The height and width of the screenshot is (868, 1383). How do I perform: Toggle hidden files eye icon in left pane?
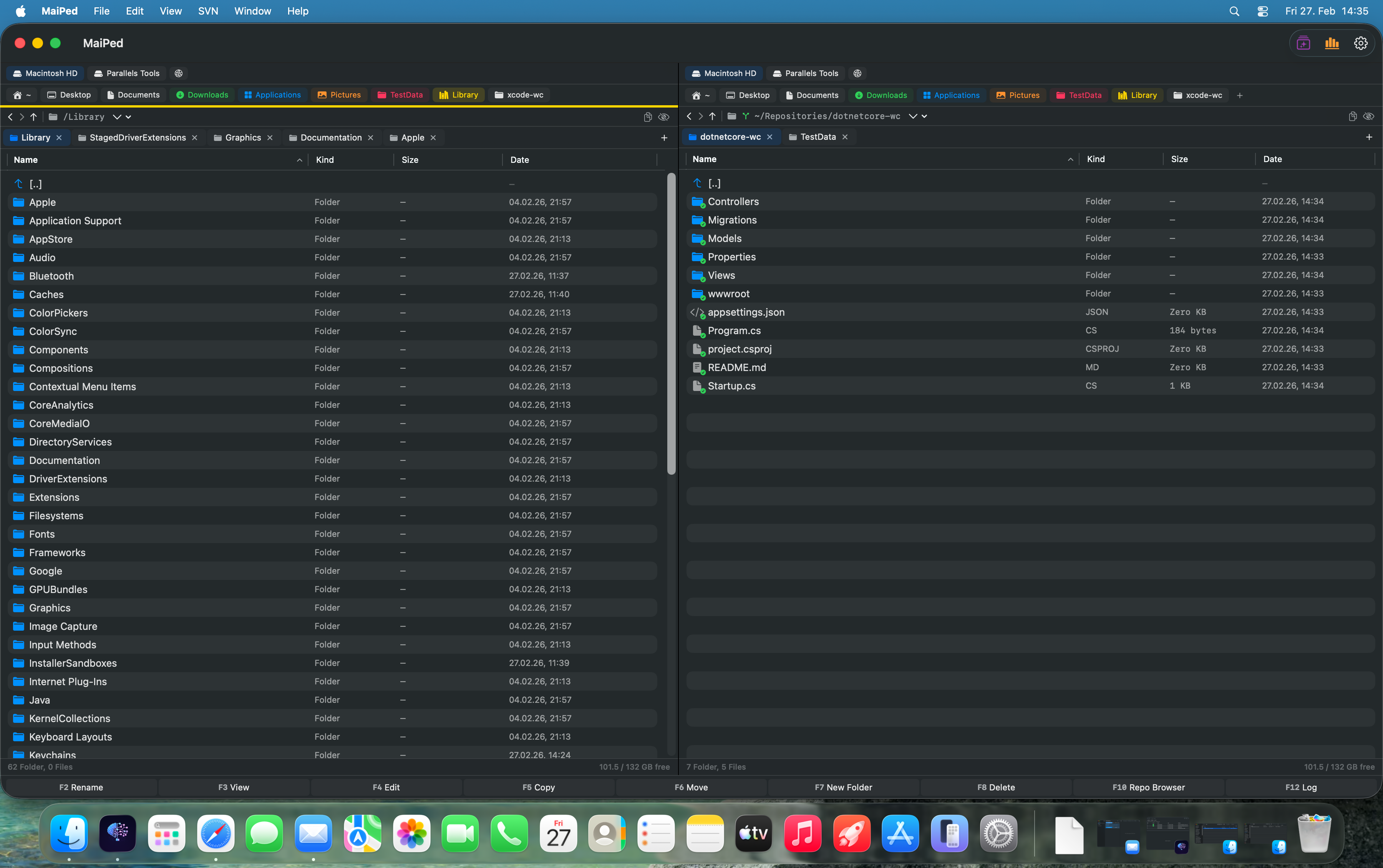point(664,117)
